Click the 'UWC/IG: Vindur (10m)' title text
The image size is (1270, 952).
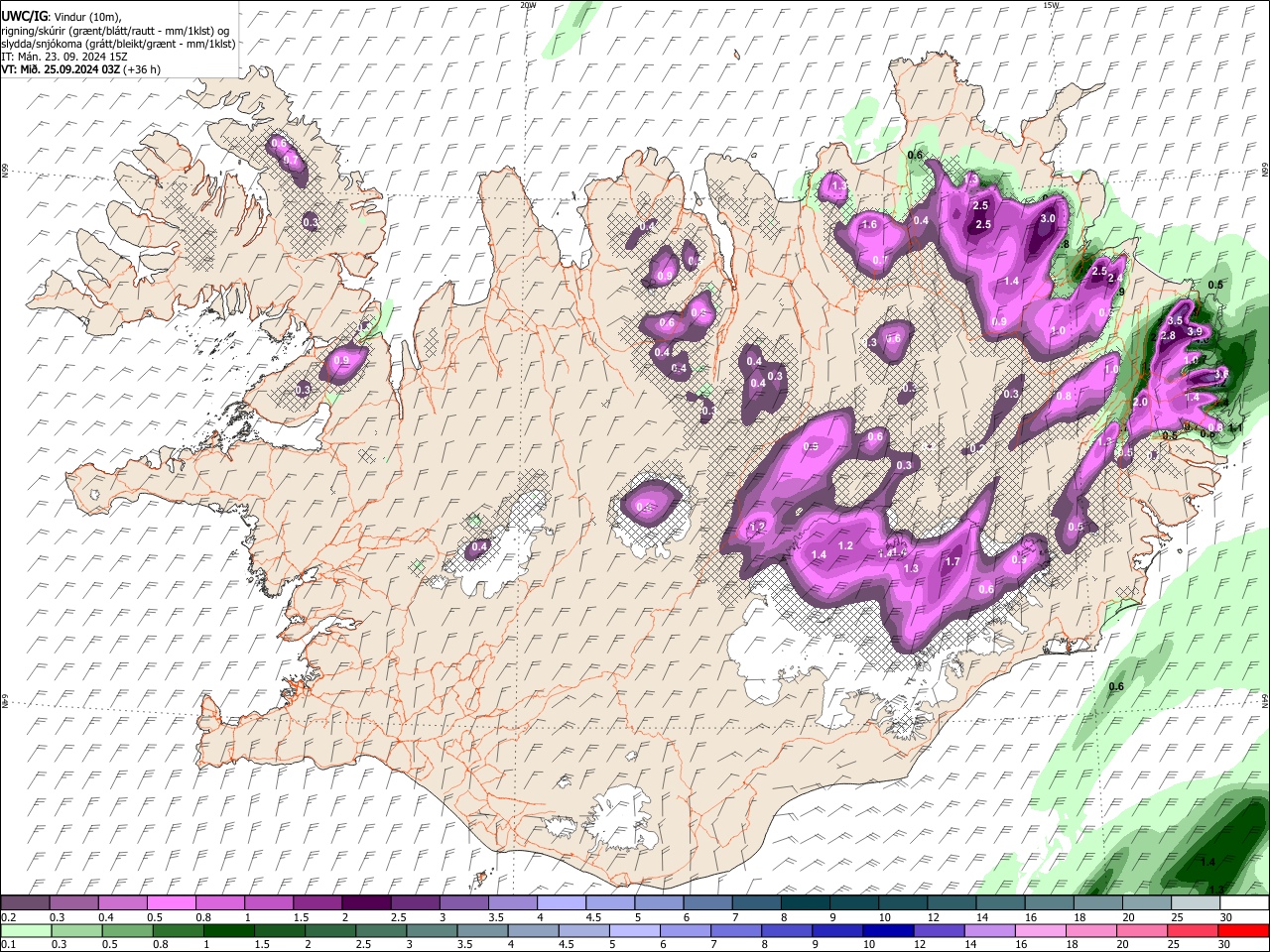click(x=62, y=17)
